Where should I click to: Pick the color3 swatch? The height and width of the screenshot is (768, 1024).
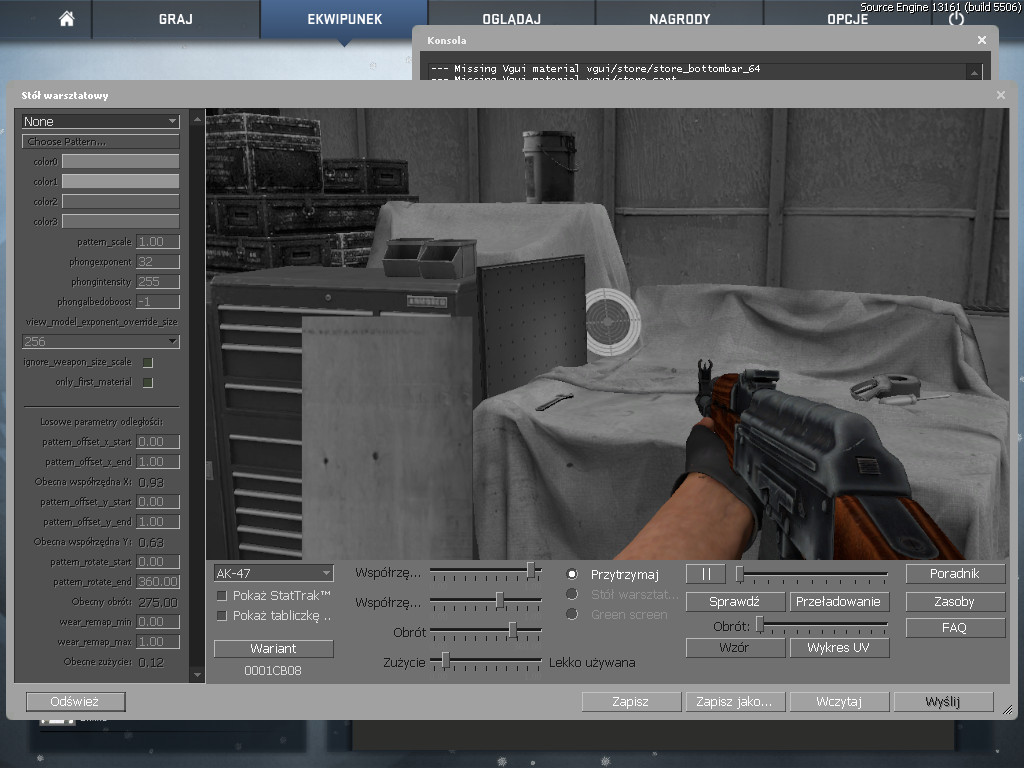point(120,221)
